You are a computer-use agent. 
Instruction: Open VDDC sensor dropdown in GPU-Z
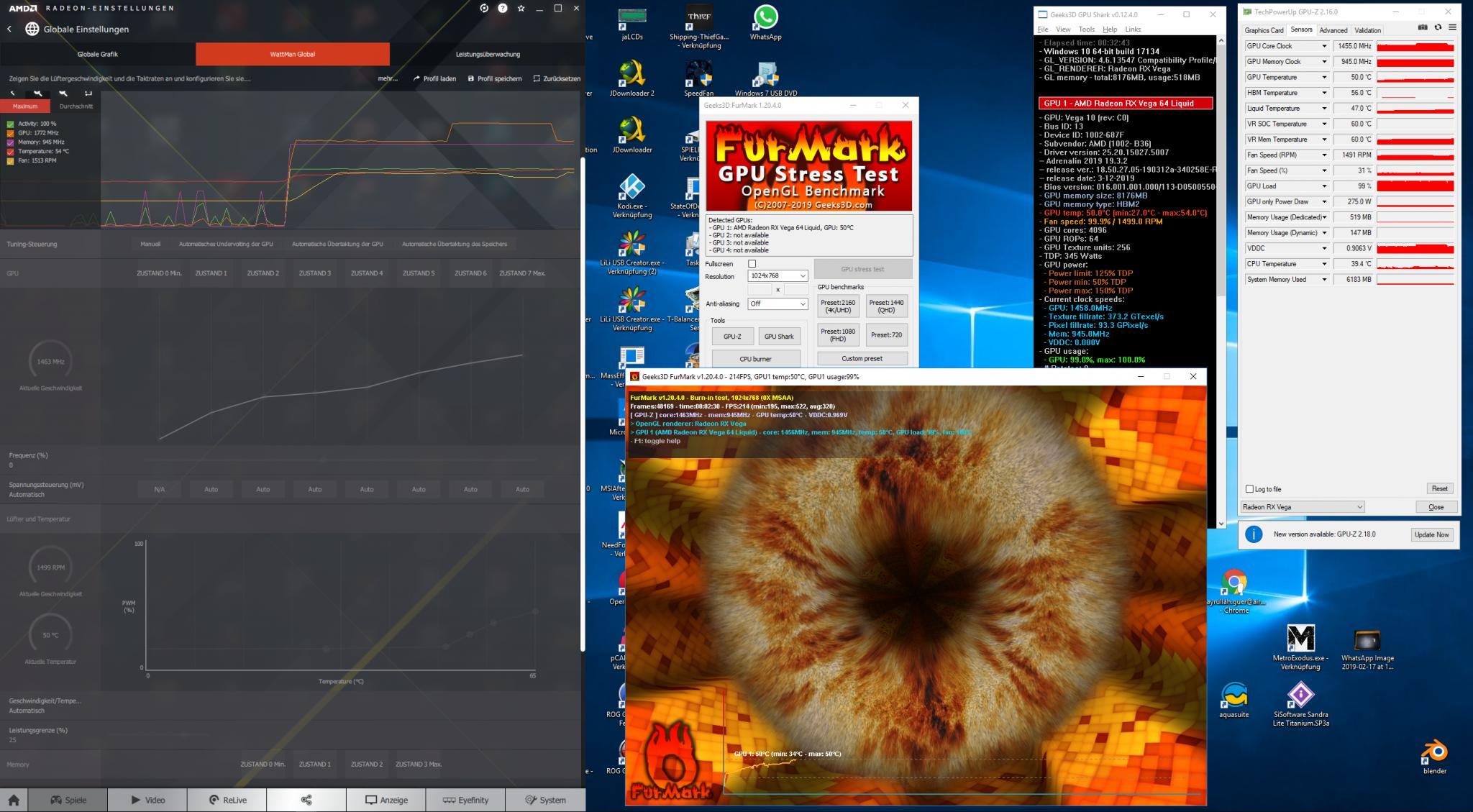pyautogui.click(x=1323, y=248)
